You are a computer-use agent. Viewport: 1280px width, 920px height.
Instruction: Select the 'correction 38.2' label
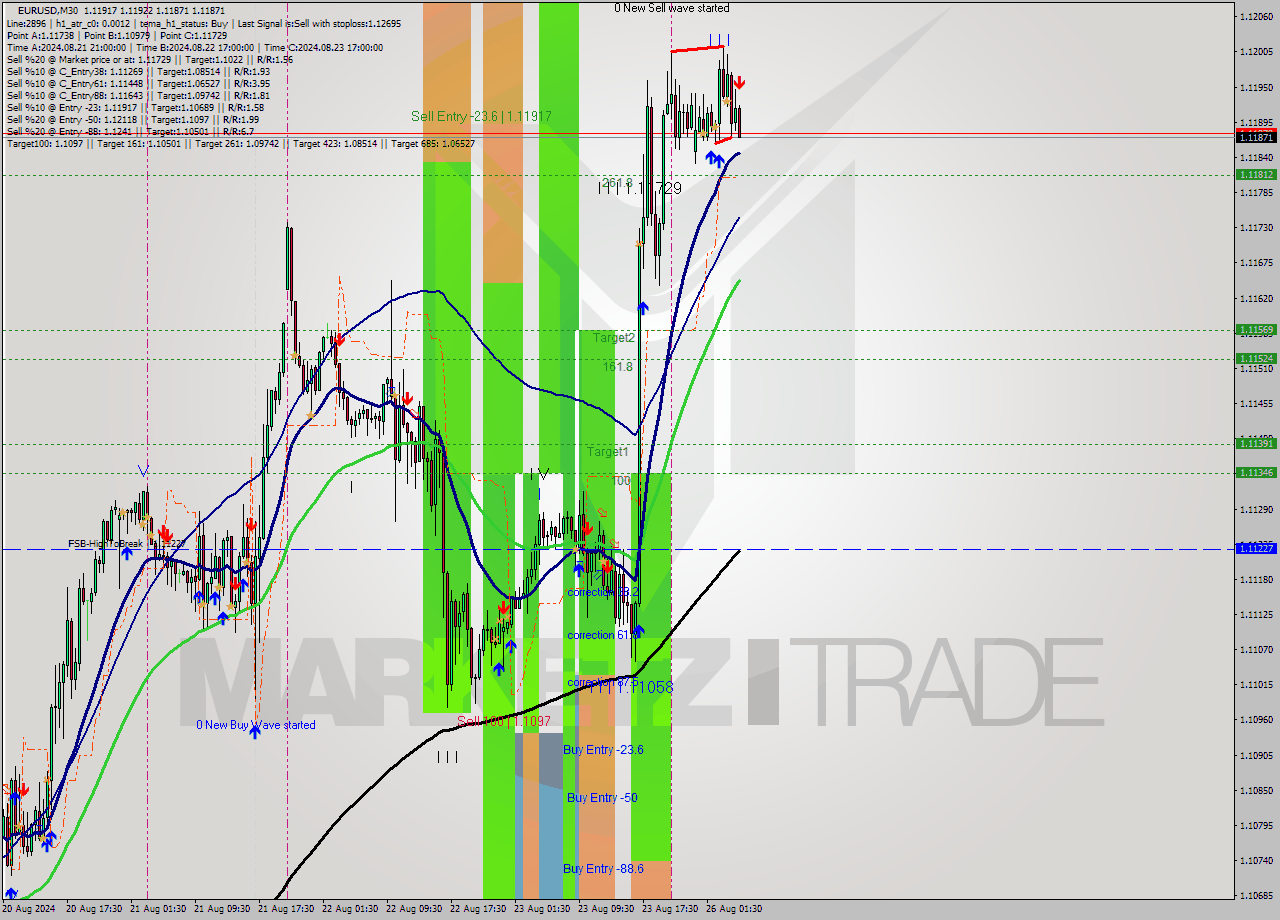pyautogui.click(x=603, y=592)
